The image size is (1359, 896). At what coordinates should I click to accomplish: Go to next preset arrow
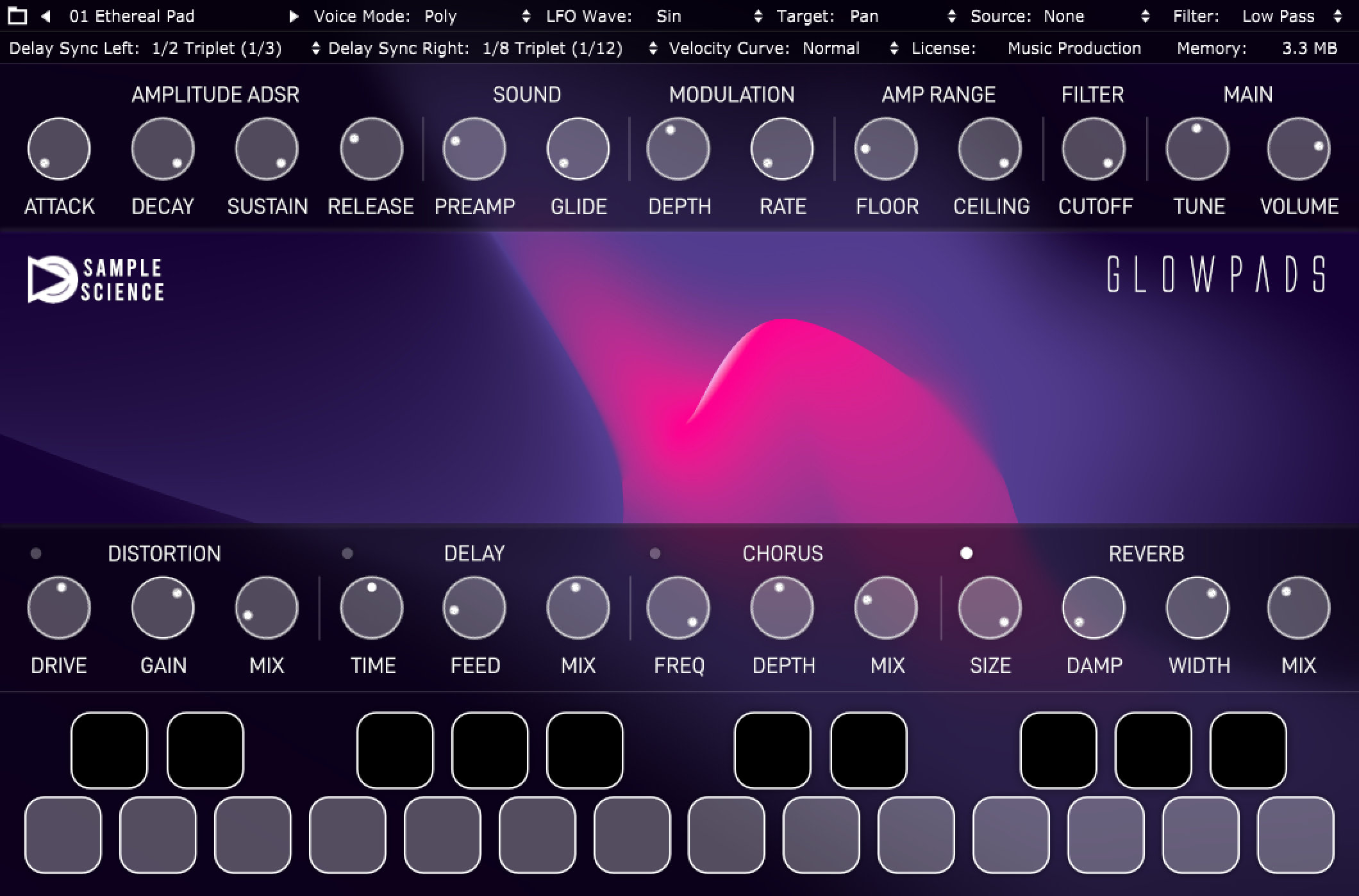pyautogui.click(x=294, y=16)
